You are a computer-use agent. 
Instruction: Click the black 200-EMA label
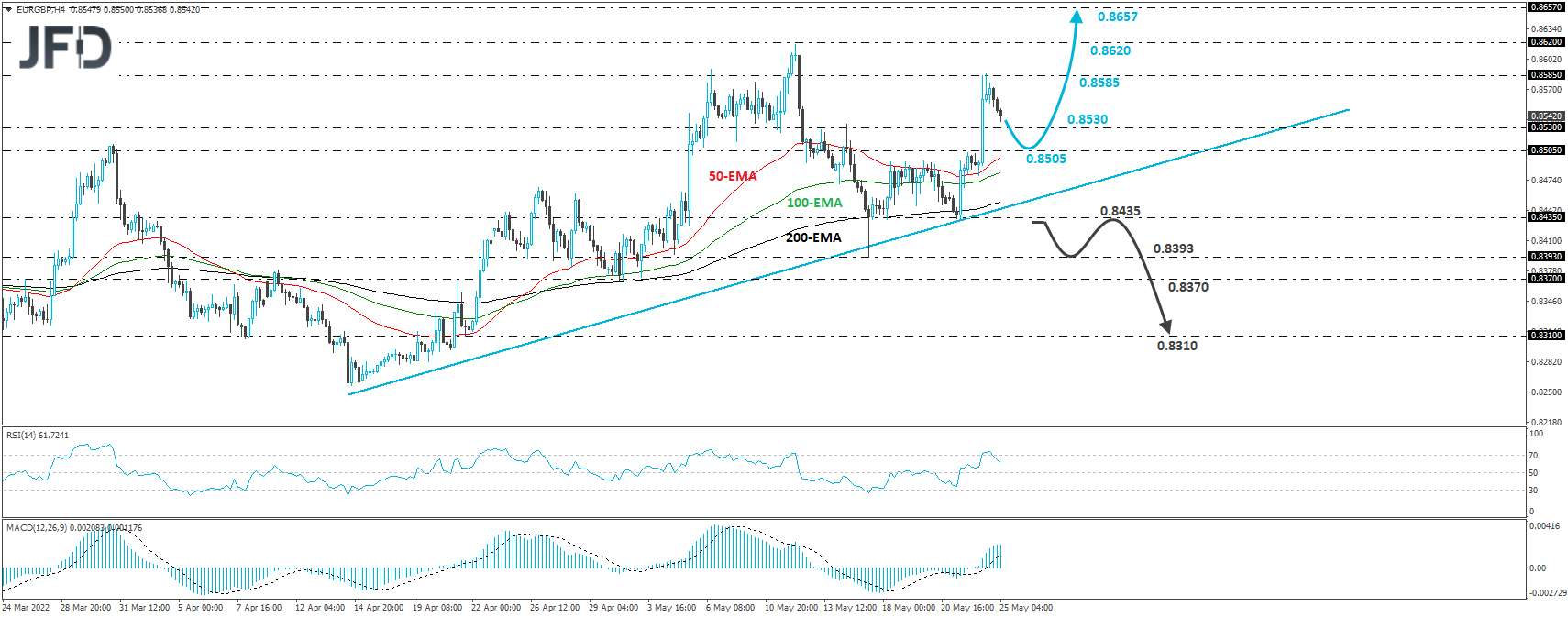point(812,237)
